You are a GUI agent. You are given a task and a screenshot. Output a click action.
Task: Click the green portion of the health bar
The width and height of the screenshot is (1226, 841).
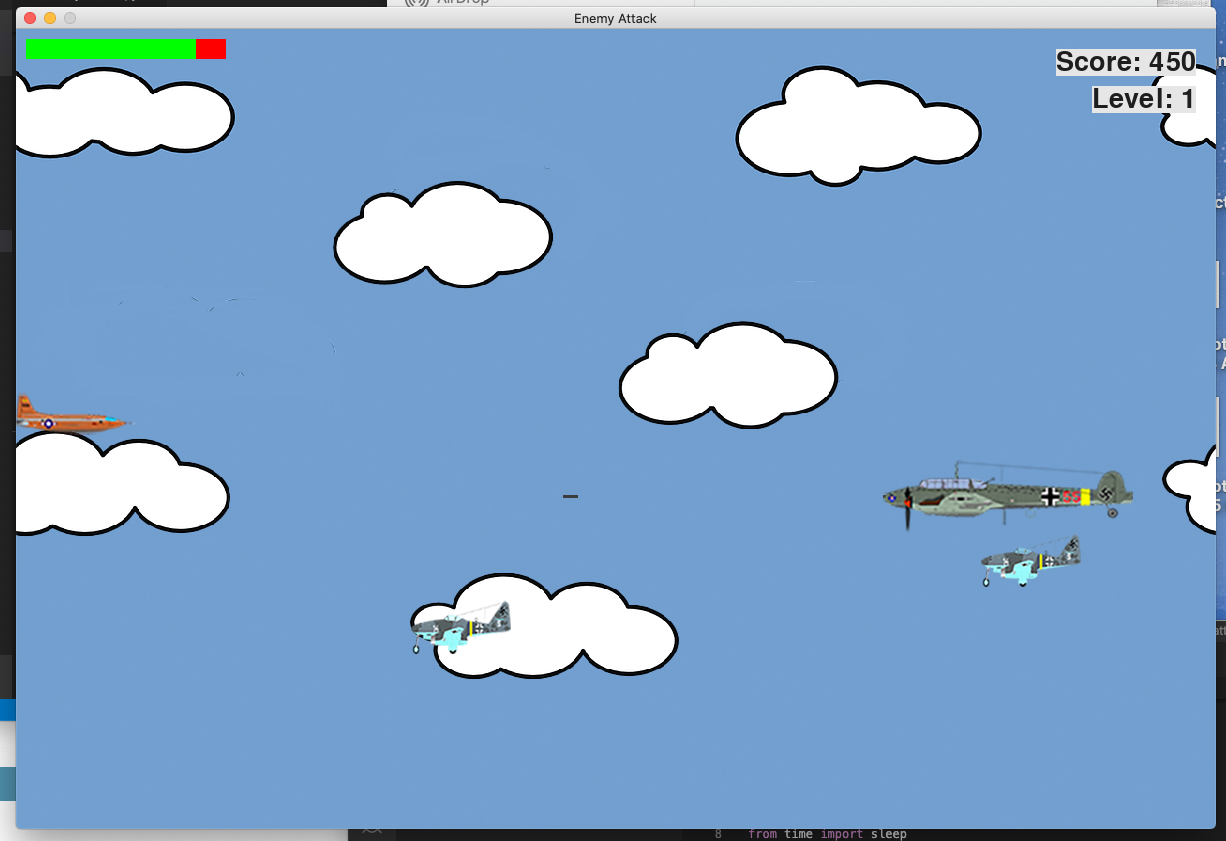110,49
